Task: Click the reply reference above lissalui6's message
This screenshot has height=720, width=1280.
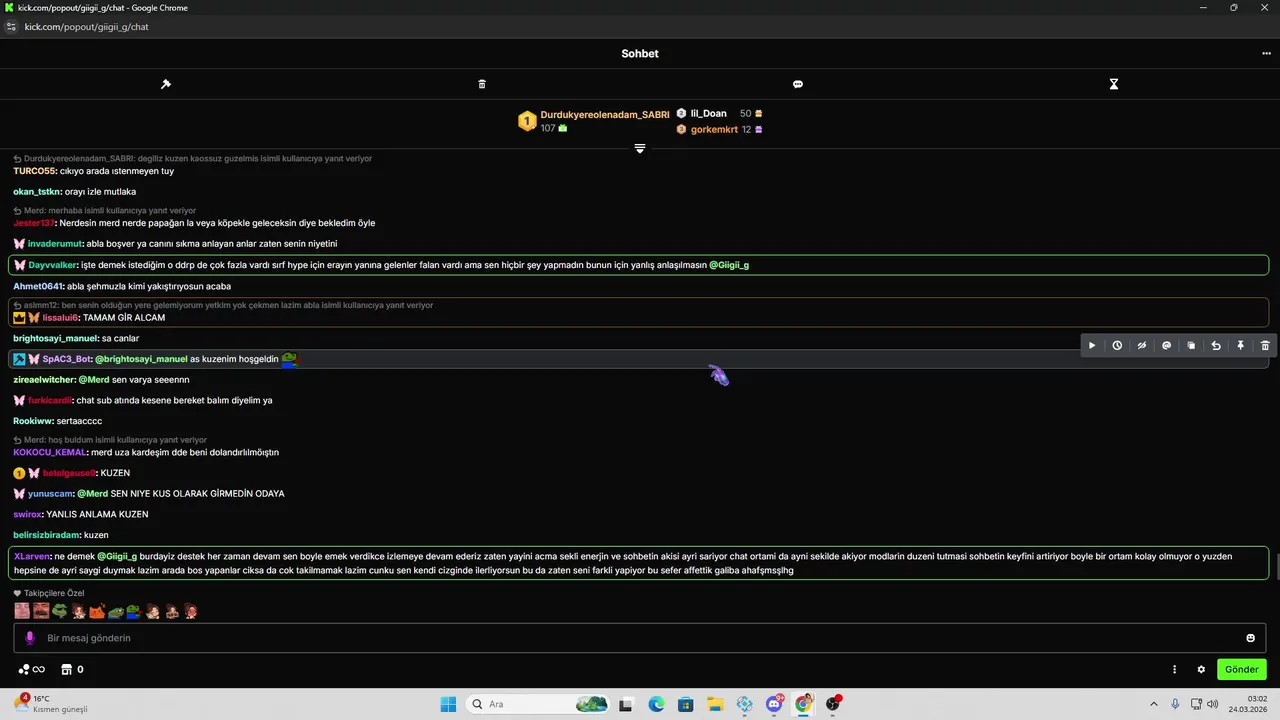Action: [223, 305]
